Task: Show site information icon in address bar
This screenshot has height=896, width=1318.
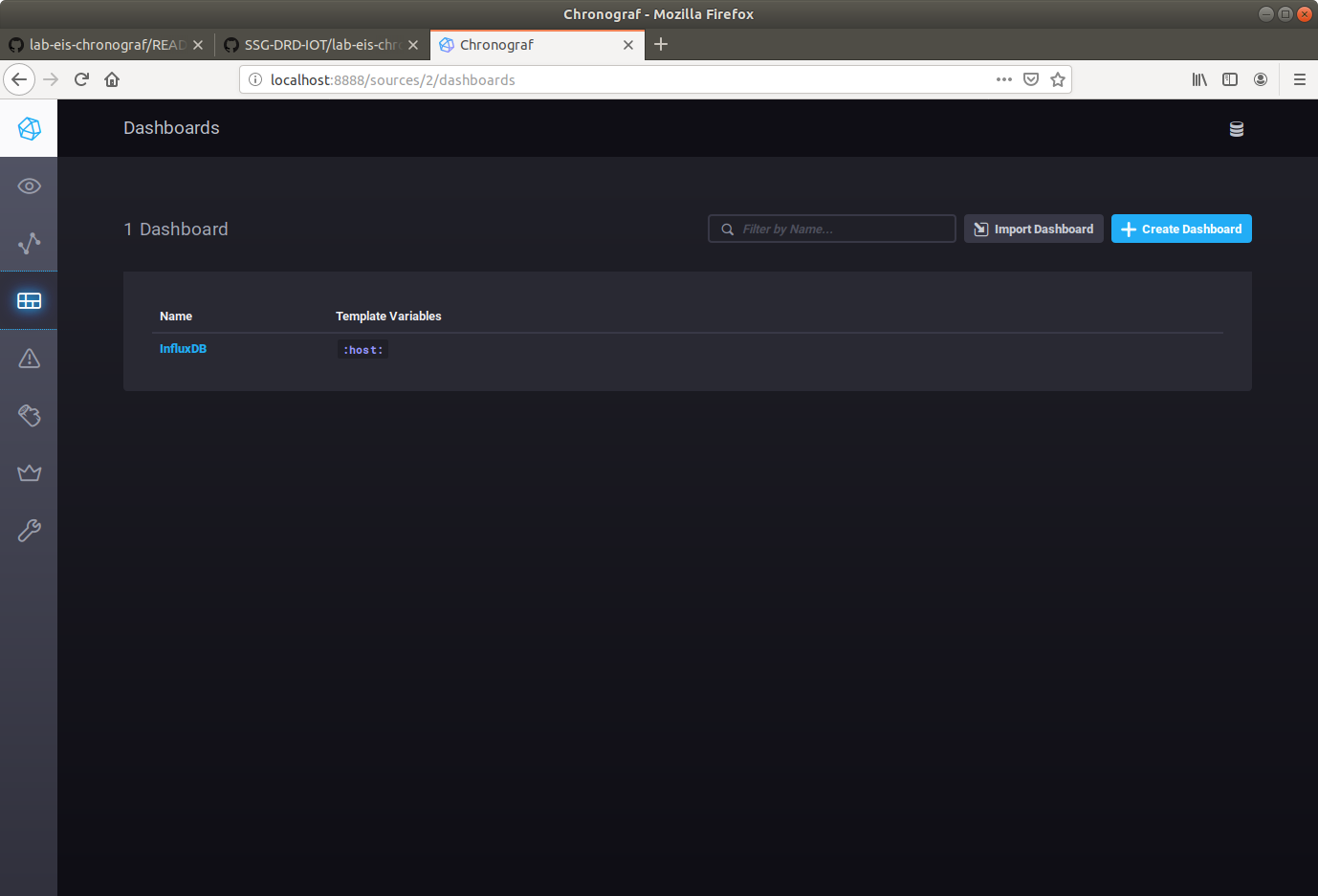Action: pos(255,79)
